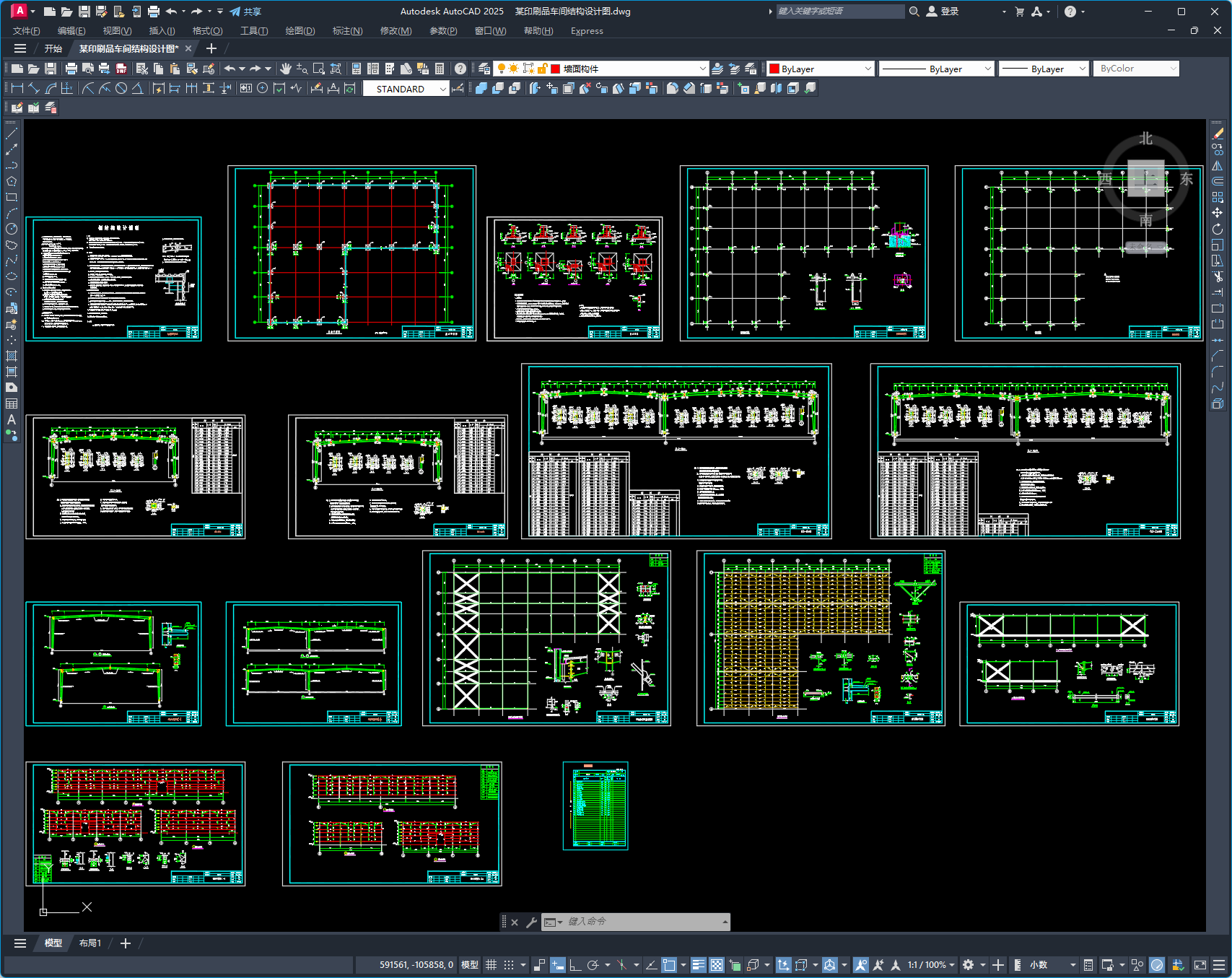Click the Zoom Window icon in Standard toolbar
This screenshot has height=978, width=1232.
coord(319,69)
